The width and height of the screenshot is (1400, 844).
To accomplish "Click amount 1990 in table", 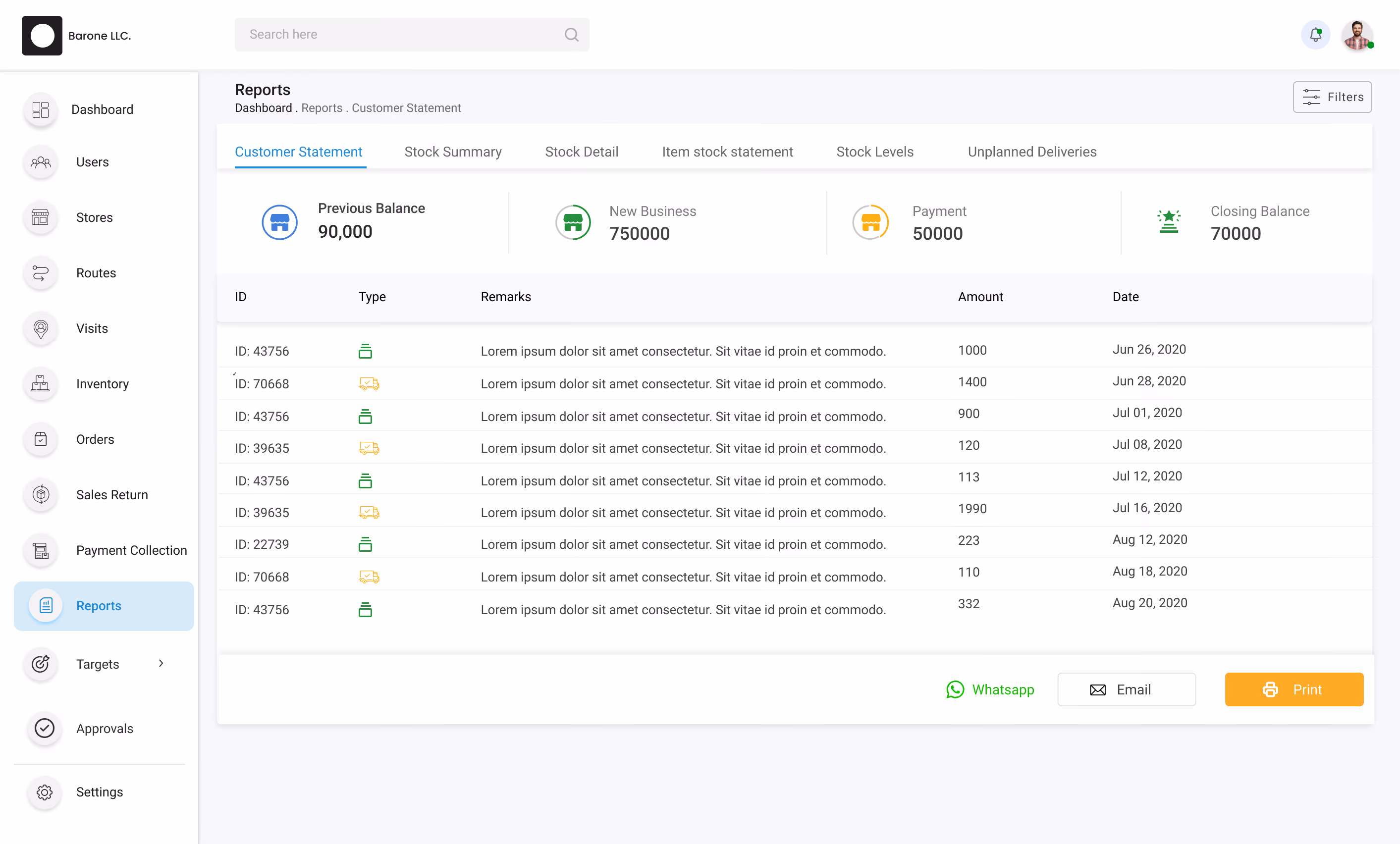I will 971,508.
